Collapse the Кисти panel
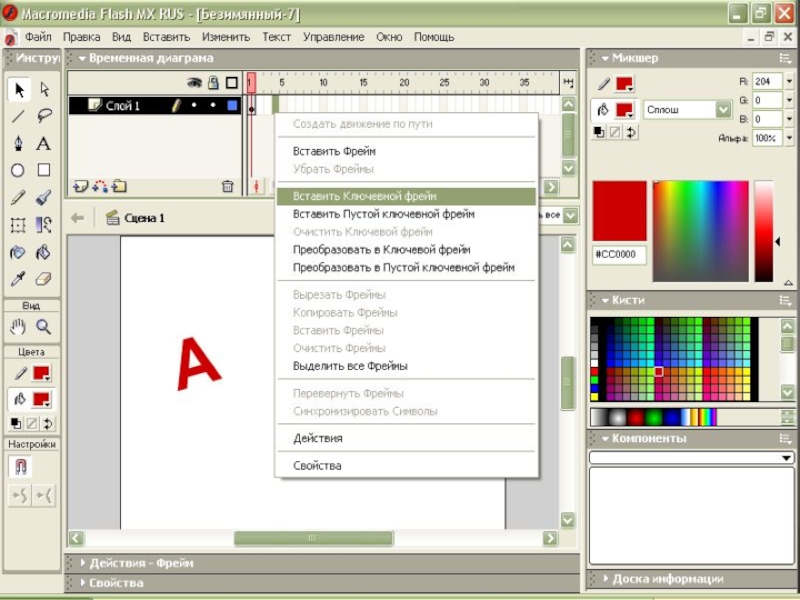This screenshot has width=800, height=600. pos(605,301)
